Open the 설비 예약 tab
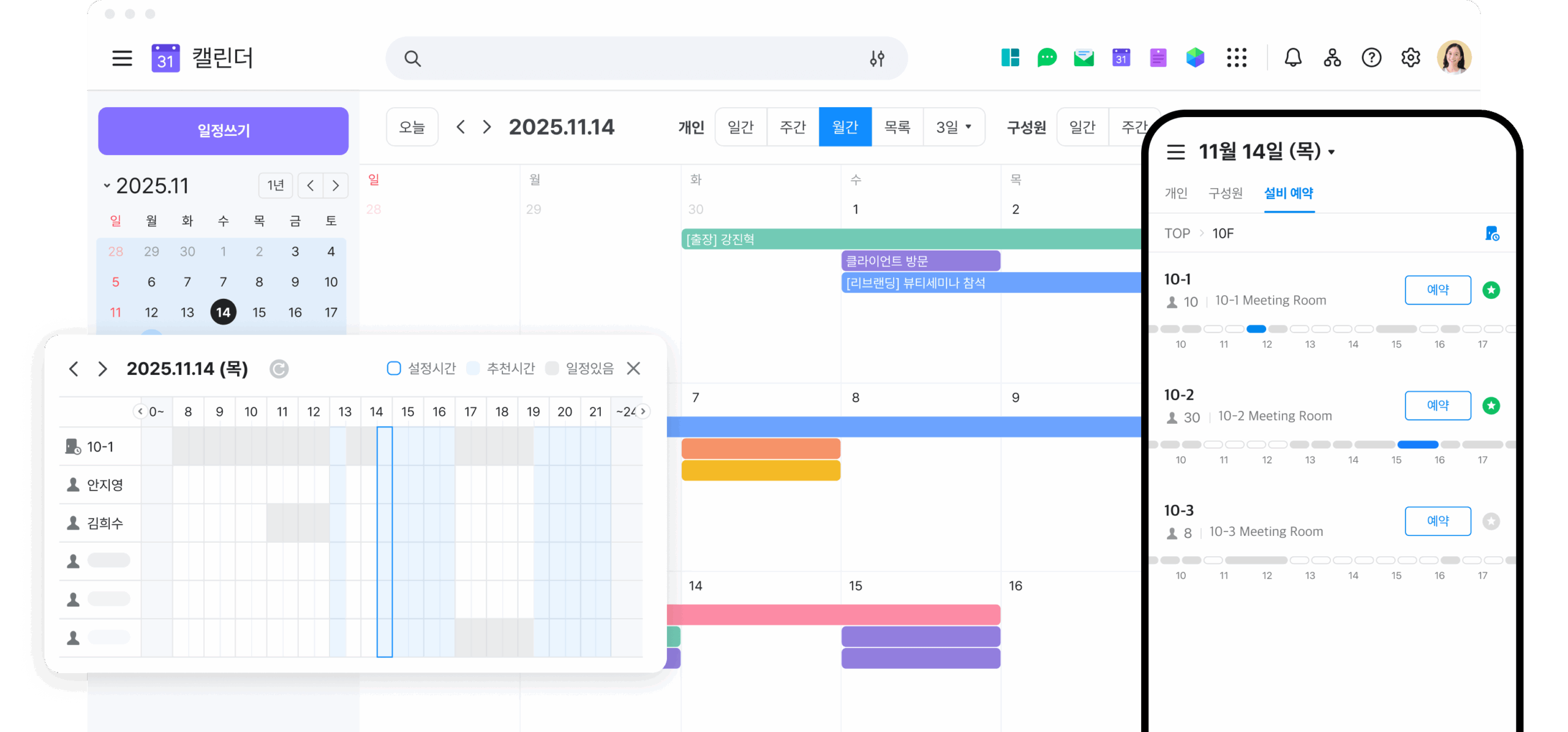Screen dimensions: 1568x732 coord(1289,193)
